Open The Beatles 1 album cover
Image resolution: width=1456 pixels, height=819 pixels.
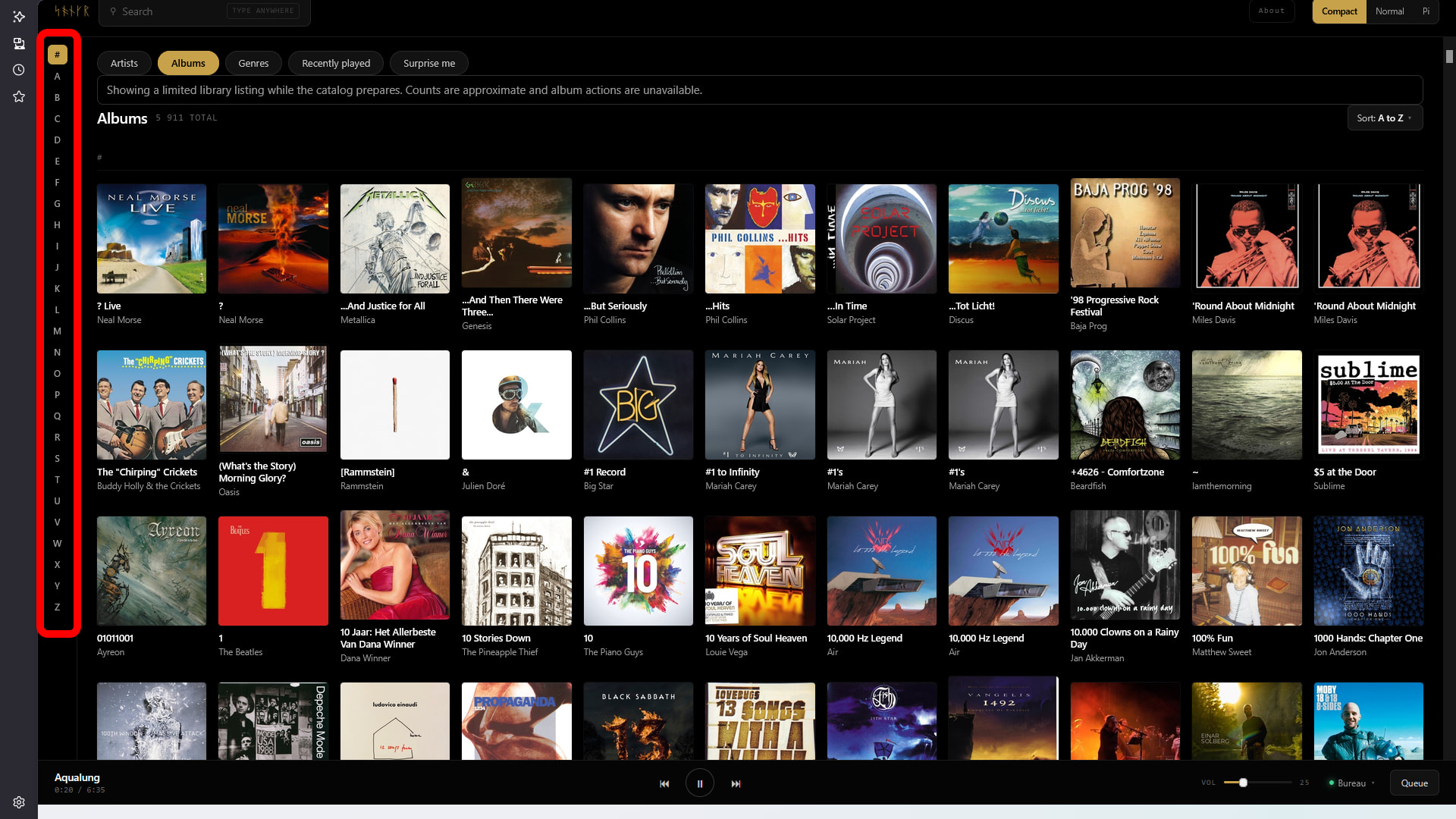(273, 571)
